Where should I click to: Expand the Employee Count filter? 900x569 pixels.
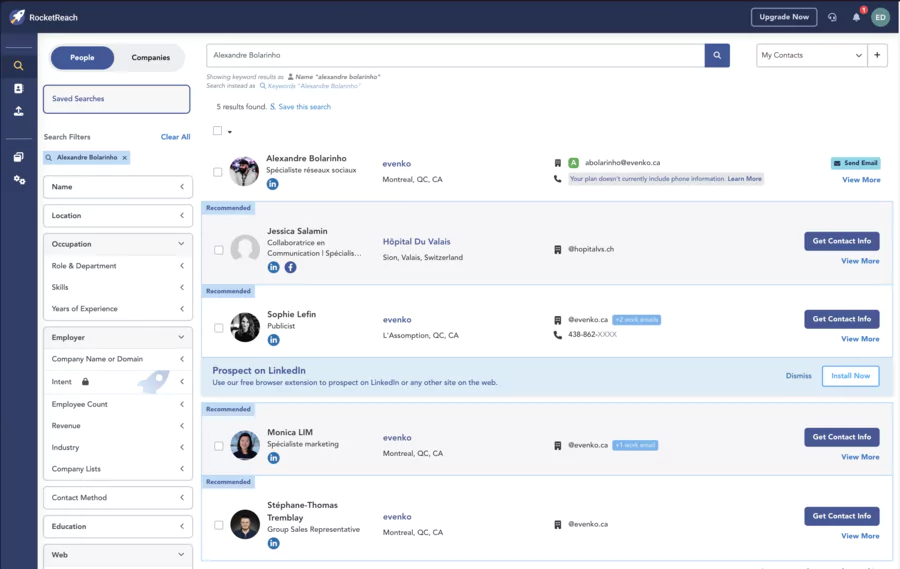(x=118, y=404)
